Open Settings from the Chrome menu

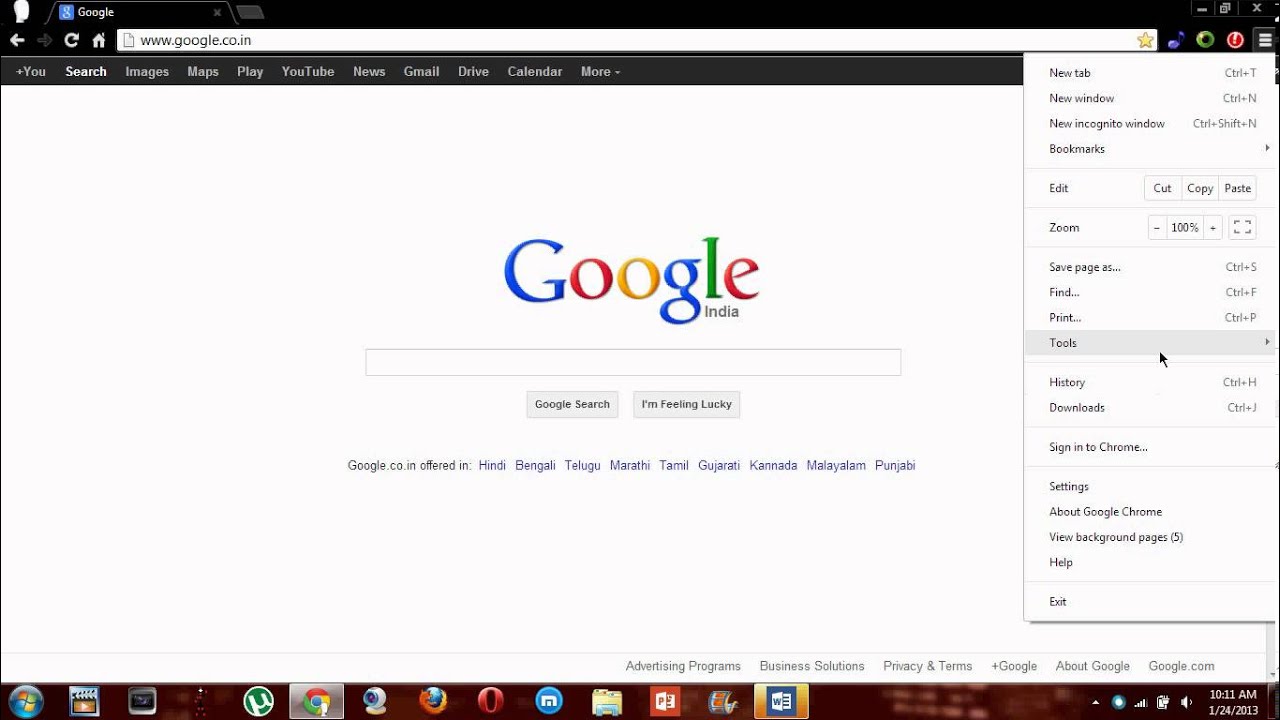click(1150, 486)
